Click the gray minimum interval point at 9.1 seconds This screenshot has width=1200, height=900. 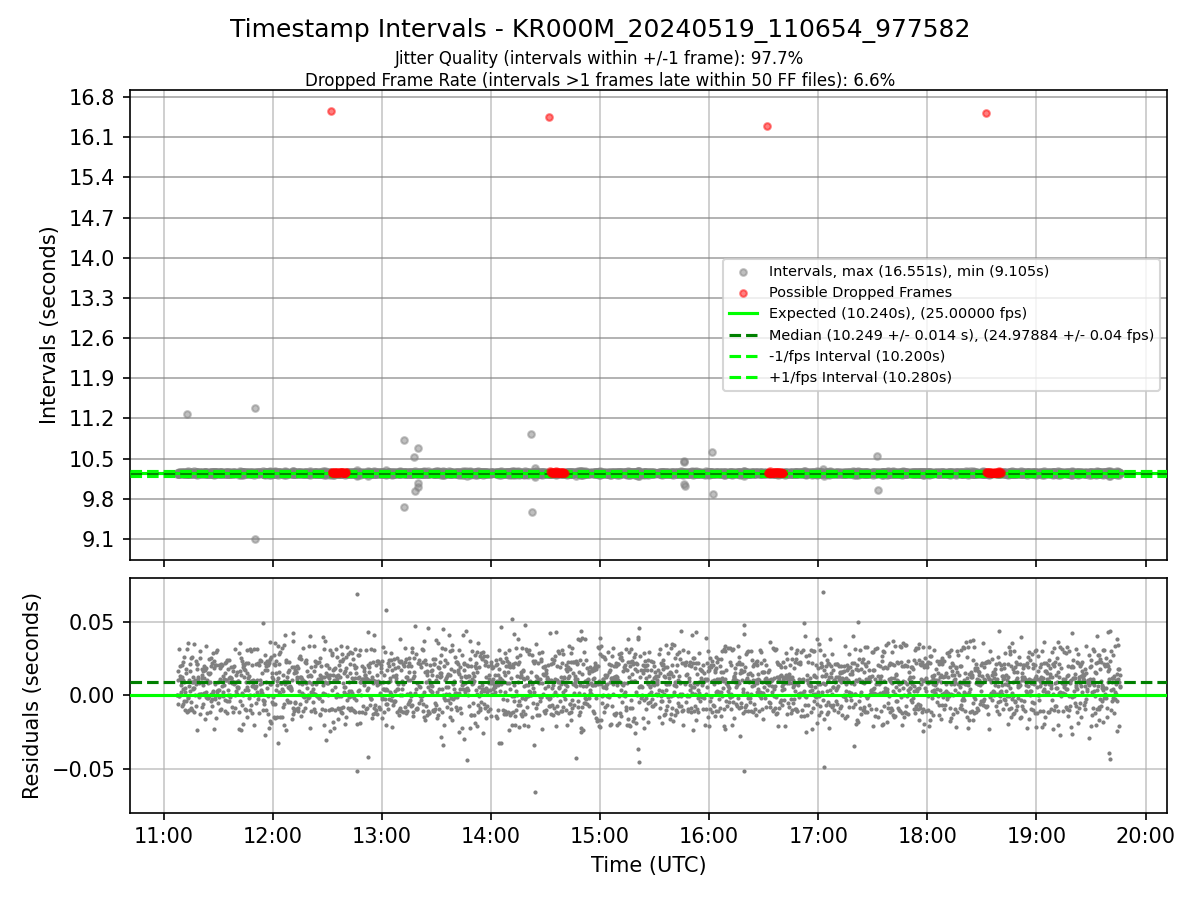pos(255,539)
